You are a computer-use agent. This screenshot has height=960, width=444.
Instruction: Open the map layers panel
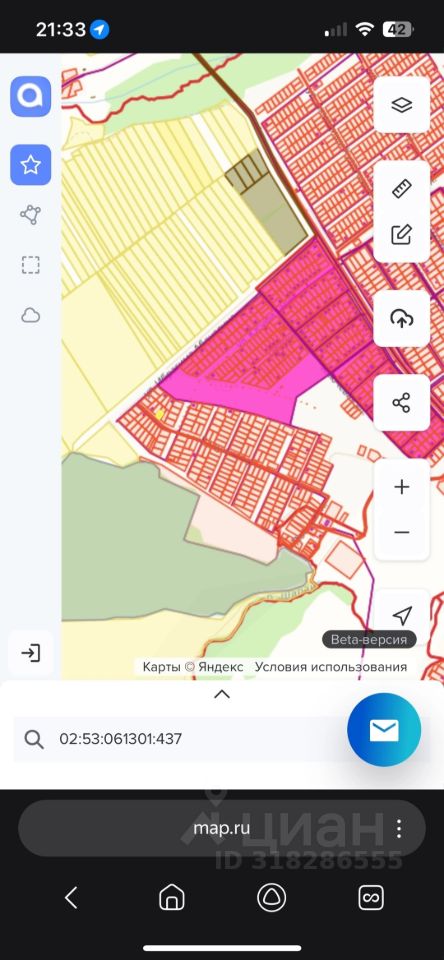click(402, 105)
